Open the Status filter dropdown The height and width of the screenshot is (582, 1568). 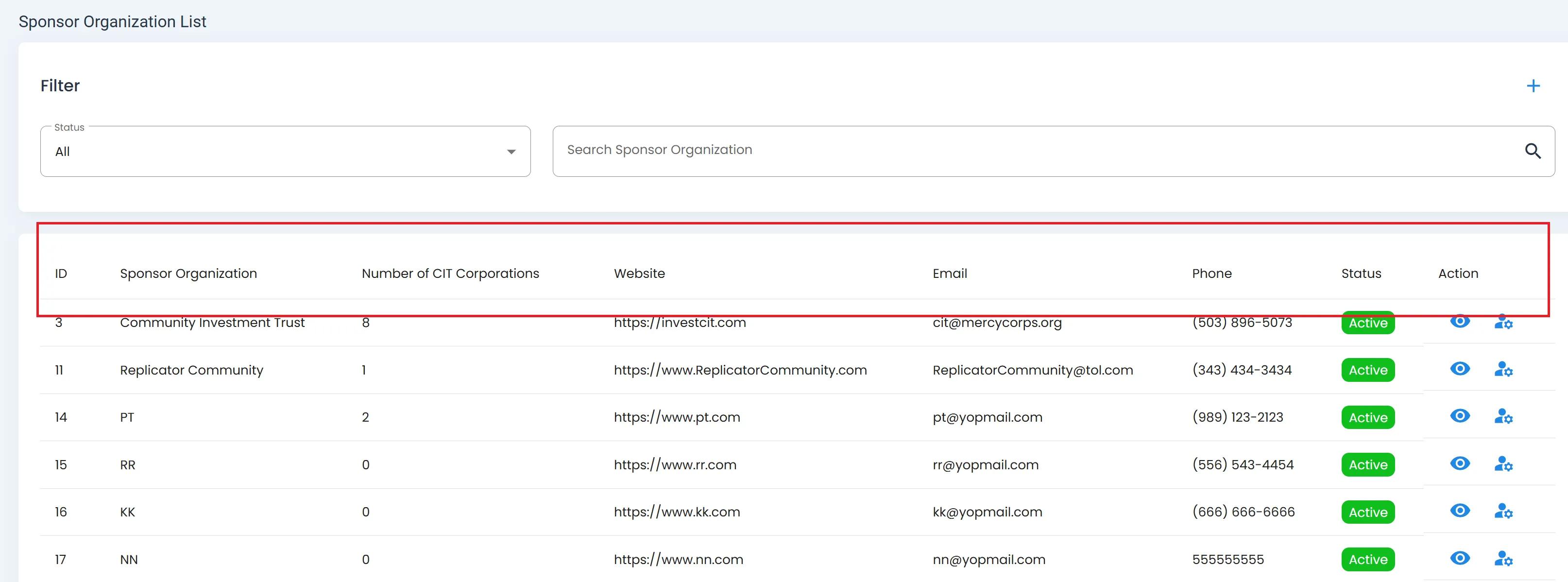[x=285, y=152]
